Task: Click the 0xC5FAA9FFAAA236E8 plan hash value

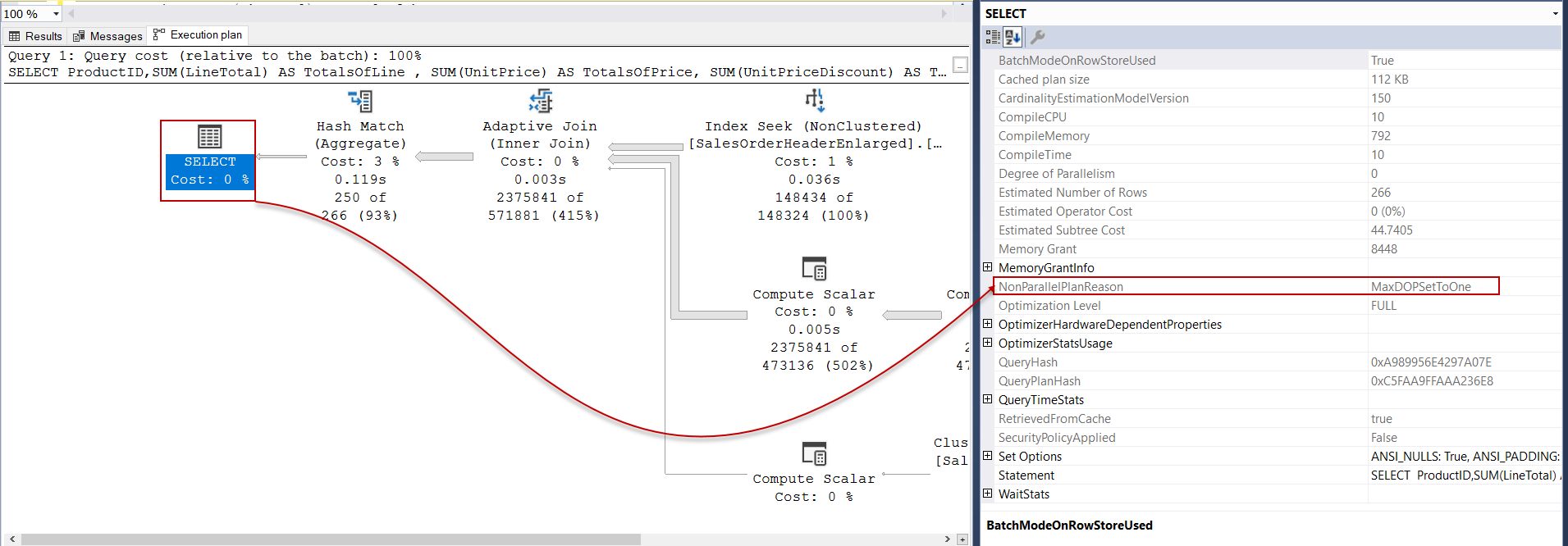Action: point(1432,381)
